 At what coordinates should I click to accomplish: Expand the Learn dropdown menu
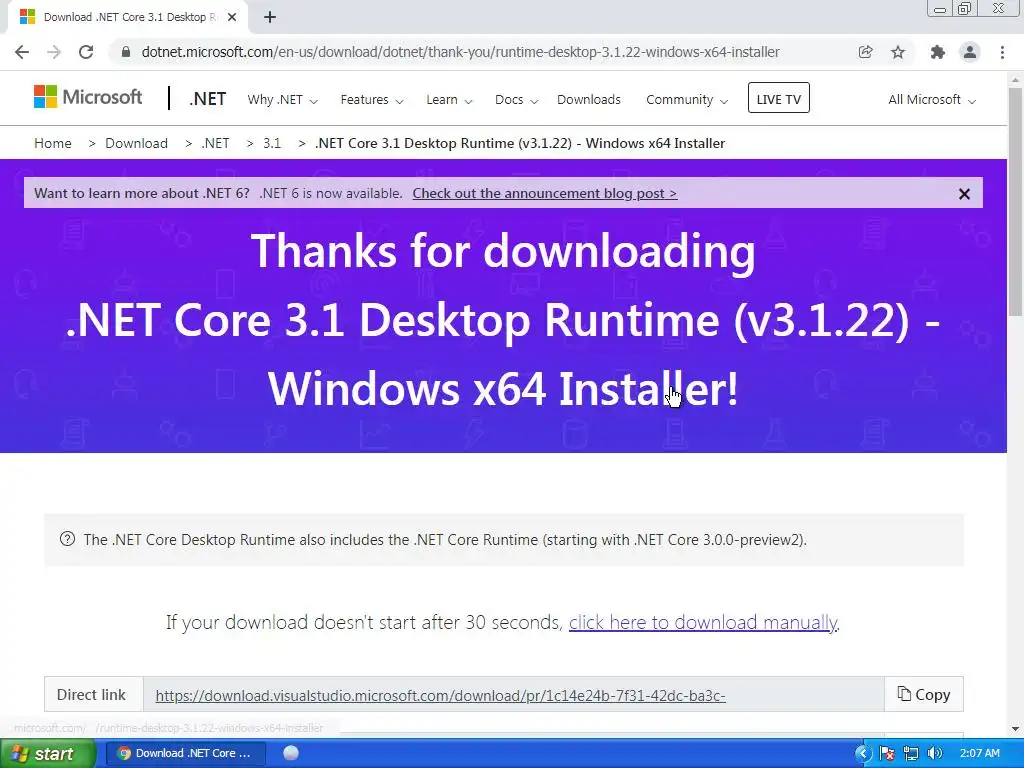point(449,100)
